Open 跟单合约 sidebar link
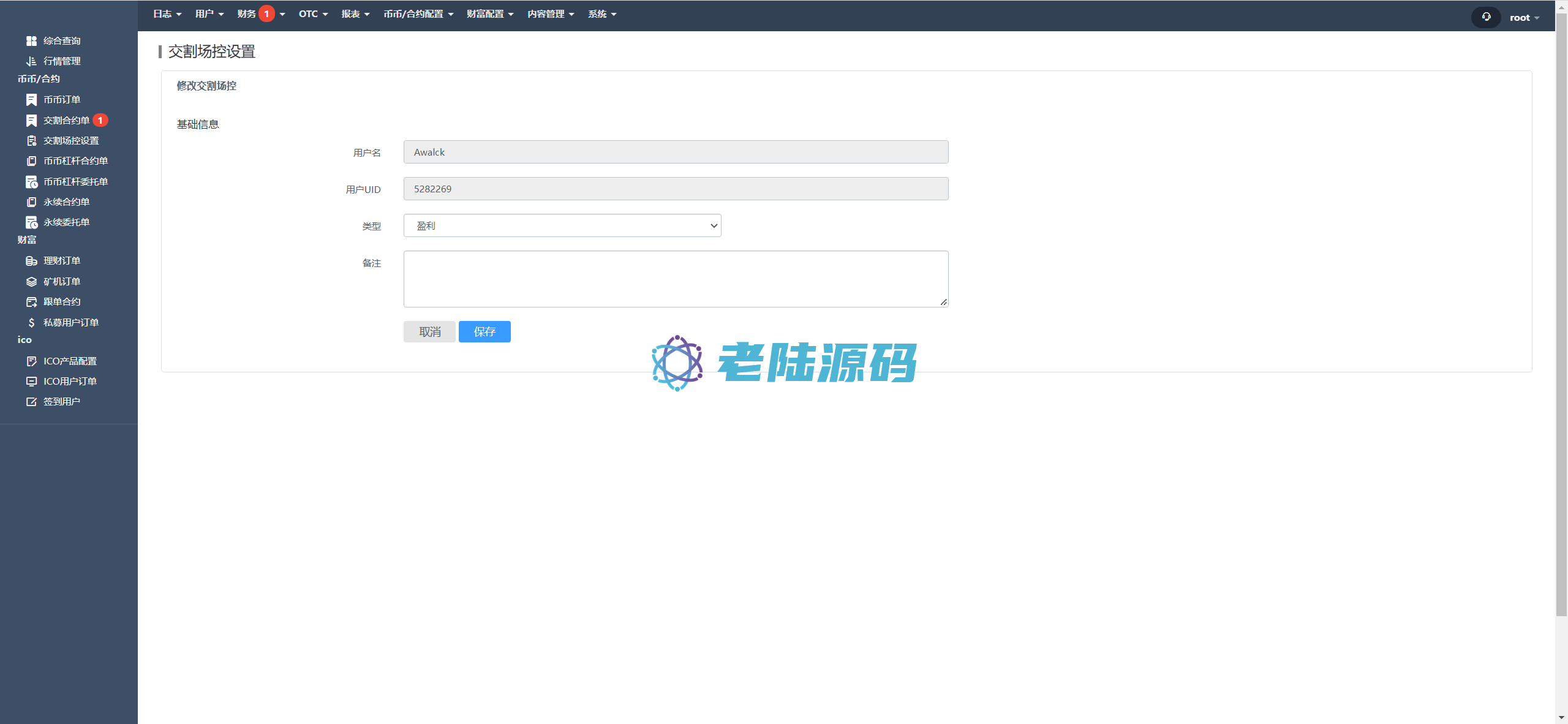 pos(62,302)
